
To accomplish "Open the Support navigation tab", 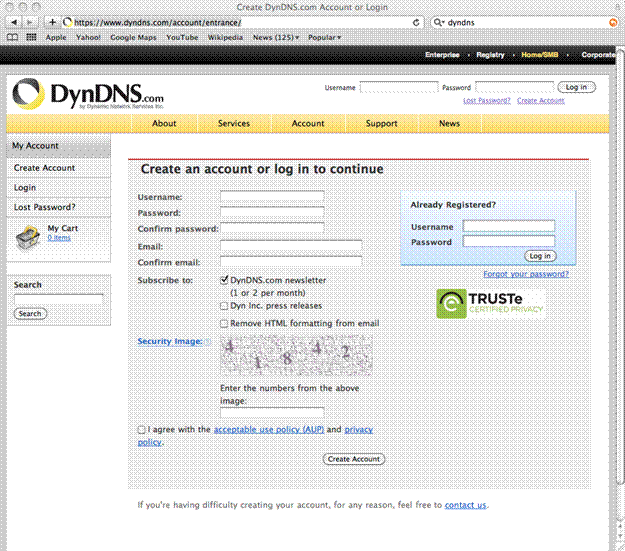I will [x=382, y=124].
